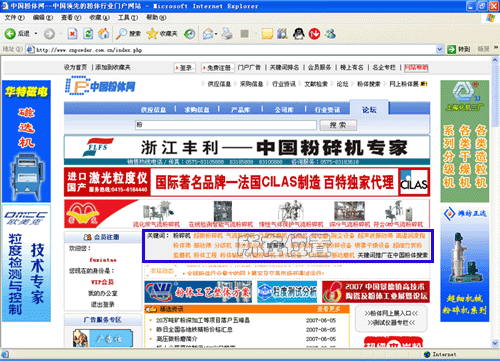Viewport: 500px width, 361px height.
Task: Open the QQ penguin toolbar icon
Action: [x=299, y=34]
